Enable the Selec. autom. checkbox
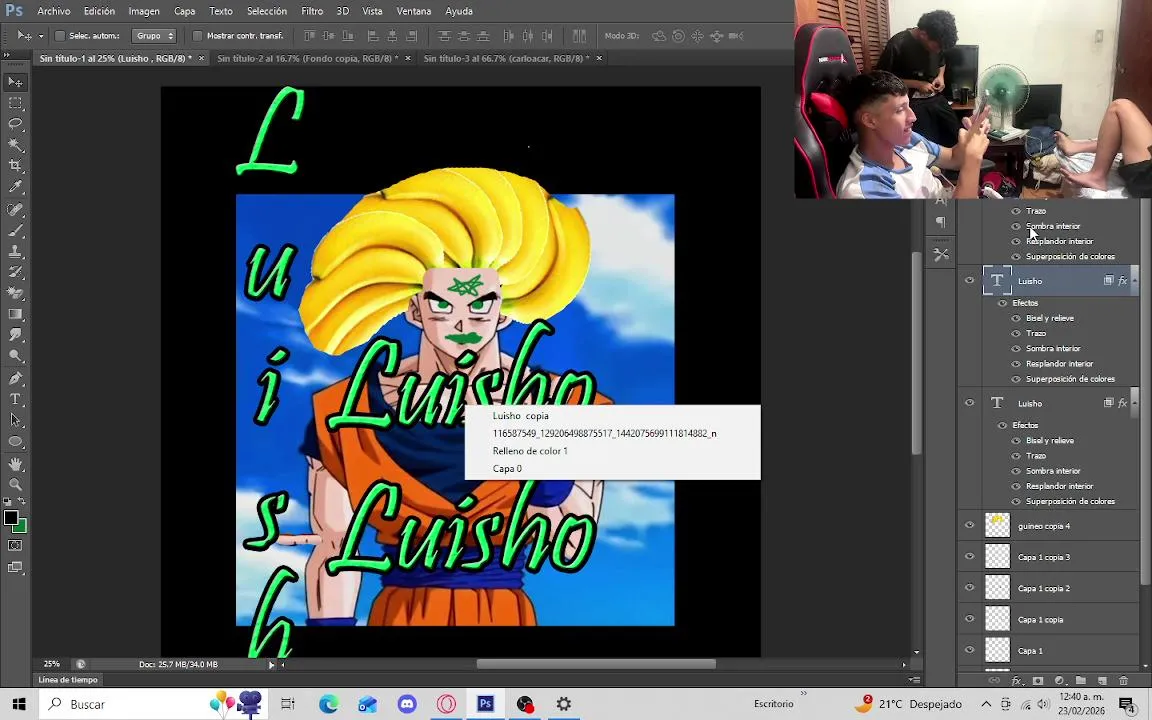 tap(60, 35)
